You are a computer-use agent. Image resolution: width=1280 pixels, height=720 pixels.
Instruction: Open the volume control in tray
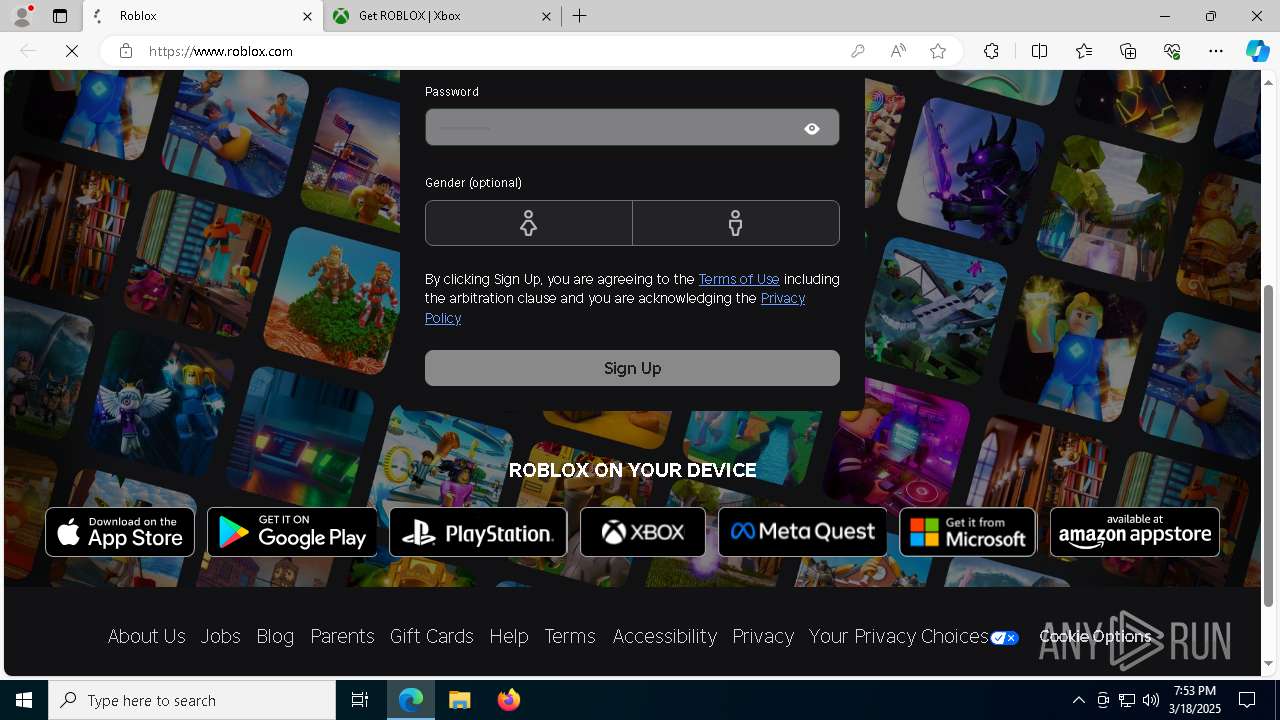coord(1151,700)
